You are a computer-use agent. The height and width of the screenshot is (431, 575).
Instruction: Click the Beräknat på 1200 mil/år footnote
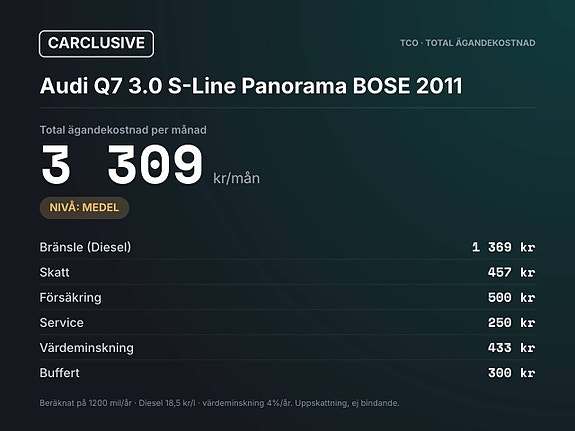click(x=219, y=403)
